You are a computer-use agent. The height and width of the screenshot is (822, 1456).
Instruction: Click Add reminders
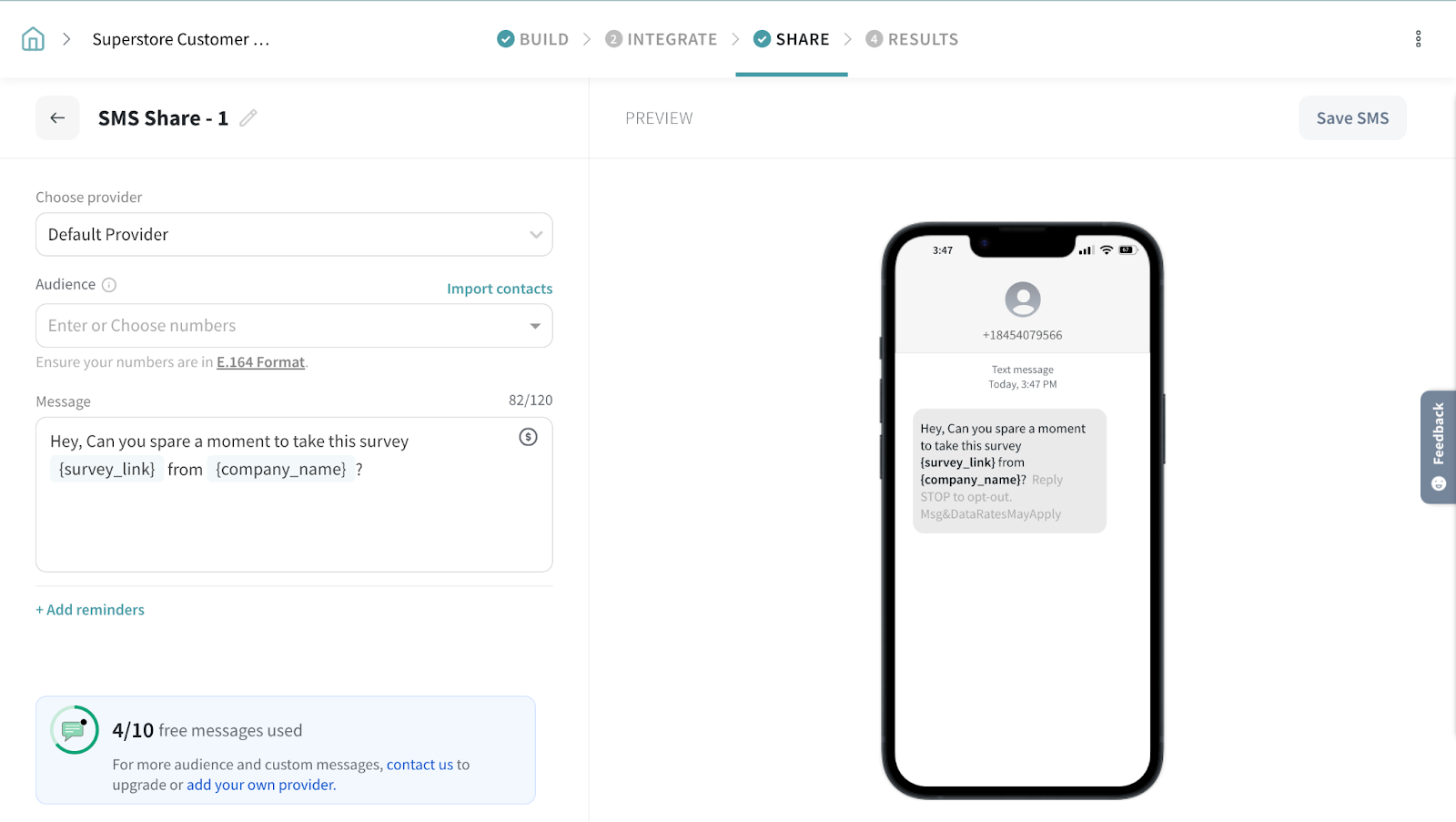[x=90, y=610]
